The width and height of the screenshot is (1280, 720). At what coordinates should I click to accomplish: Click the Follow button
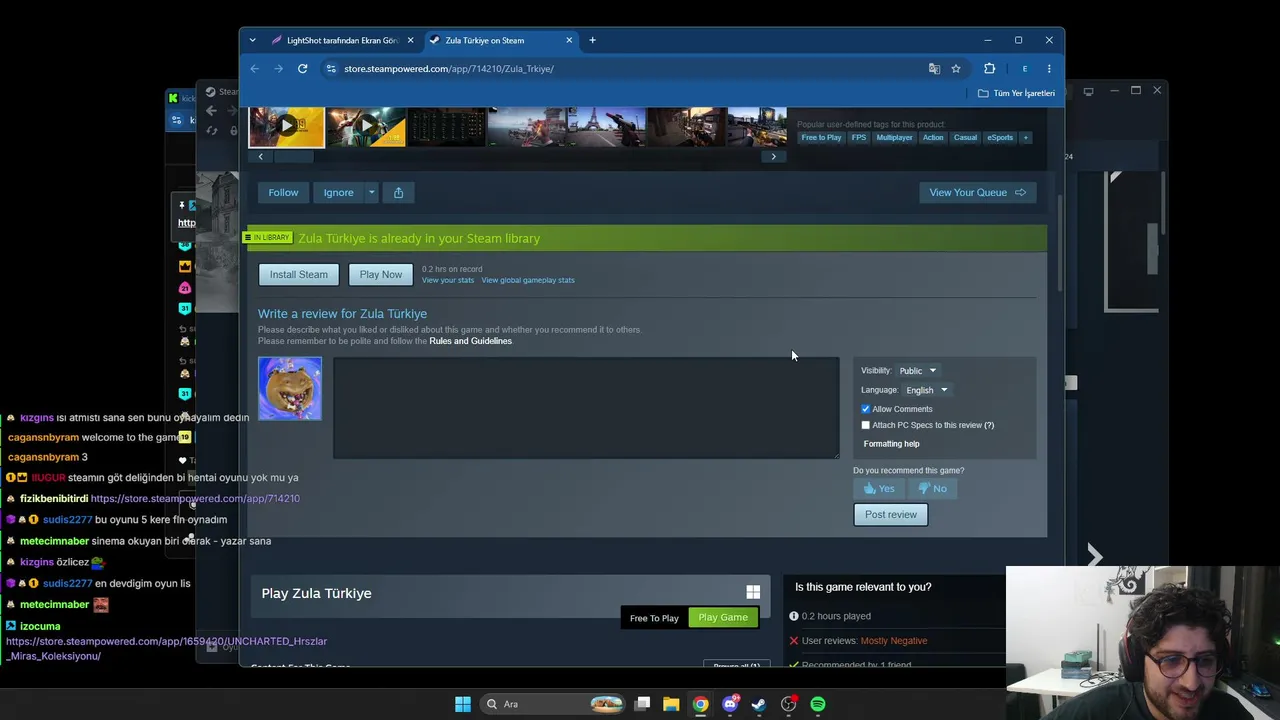(x=283, y=192)
